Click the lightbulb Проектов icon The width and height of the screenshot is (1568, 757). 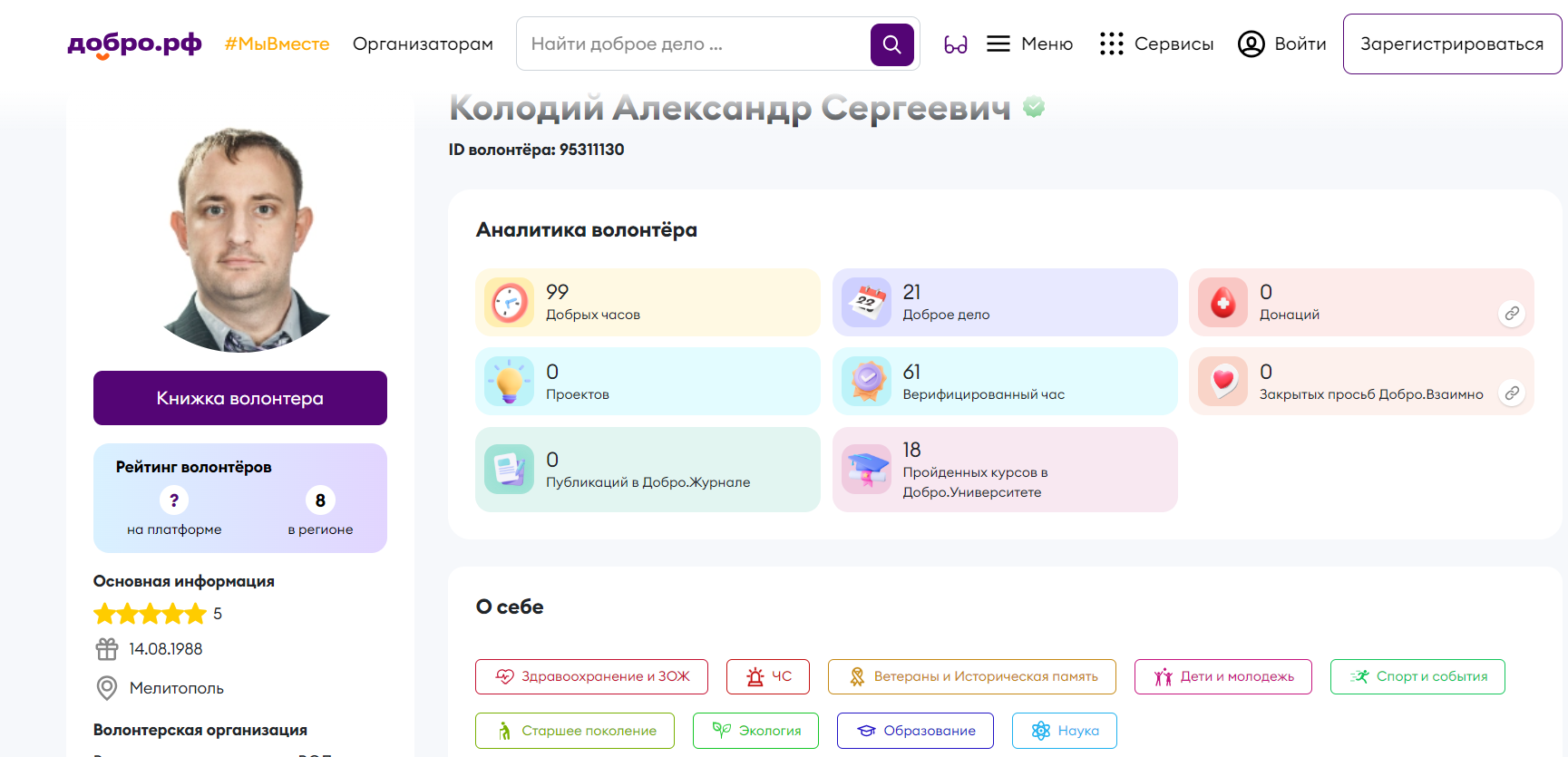[x=510, y=381]
